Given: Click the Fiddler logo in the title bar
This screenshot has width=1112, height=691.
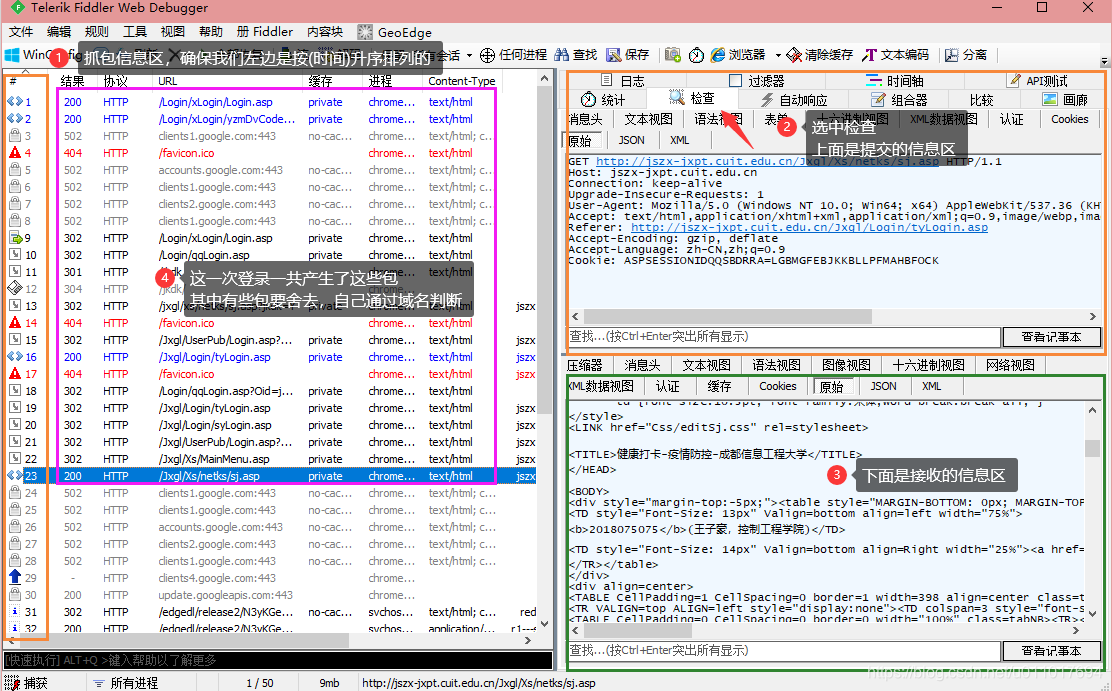Looking at the screenshot, I should click(17, 8).
